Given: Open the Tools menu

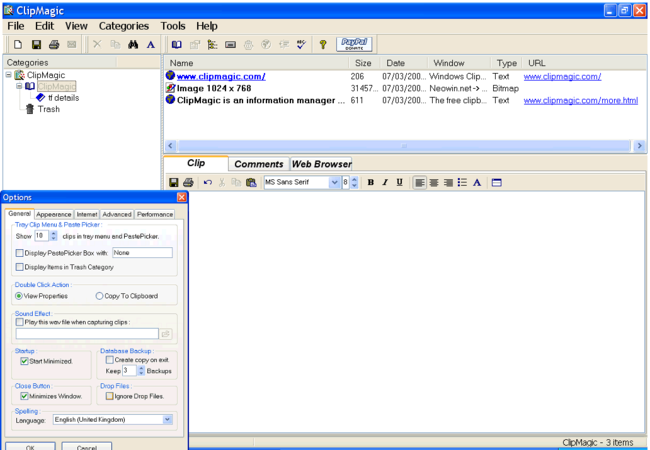Looking at the screenshot, I should [x=173, y=26].
